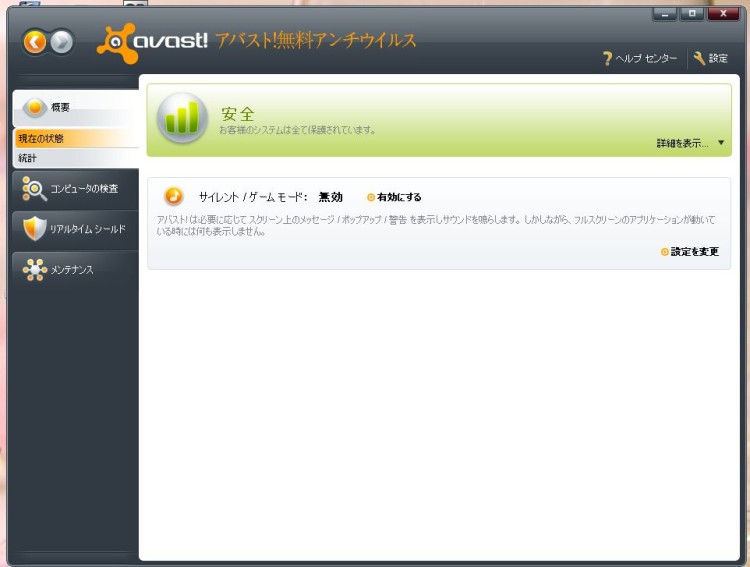Select 統計 in the sidebar
Image resolution: width=750 pixels, height=567 pixels.
click(77, 158)
